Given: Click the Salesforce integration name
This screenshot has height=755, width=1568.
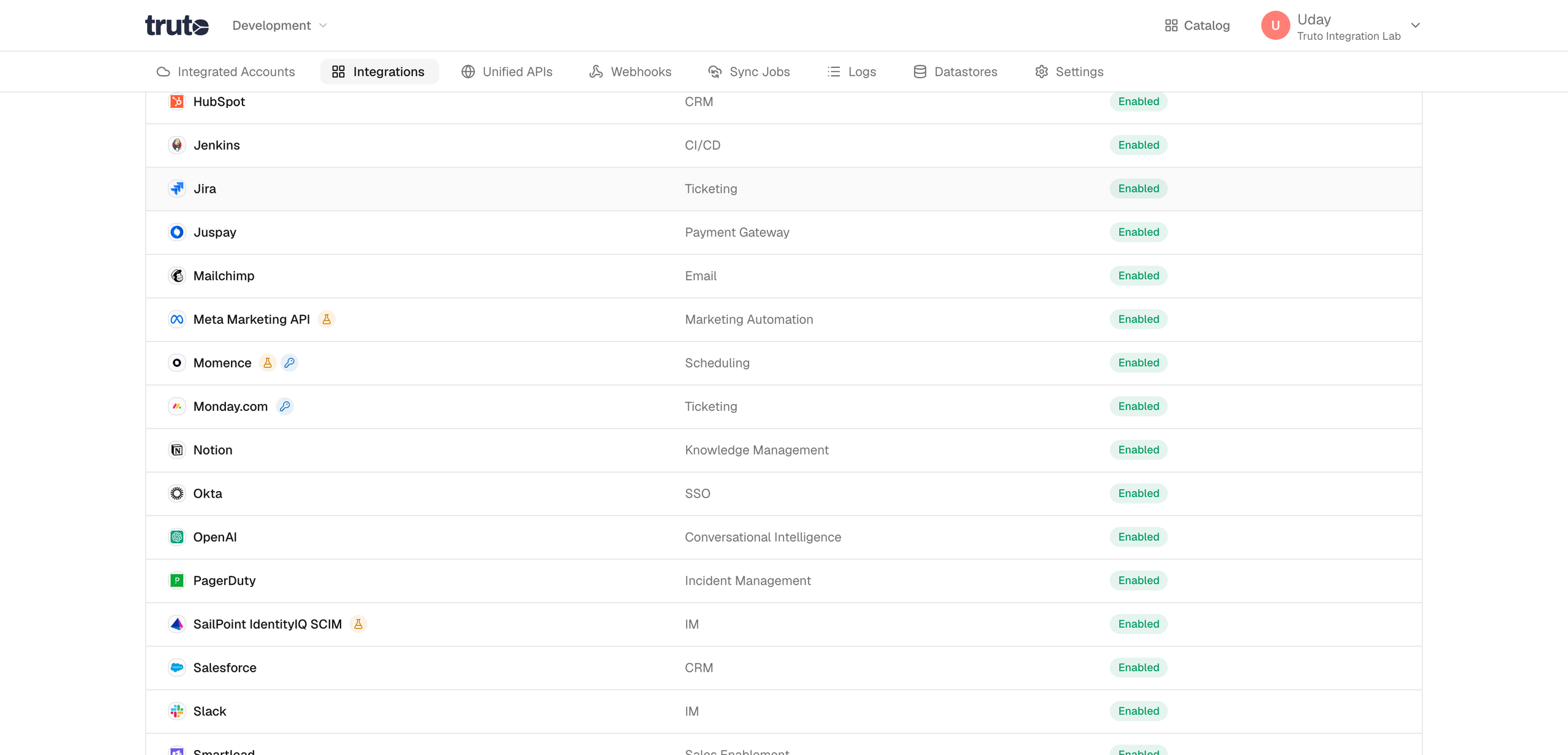Looking at the screenshot, I should tap(225, 667).
